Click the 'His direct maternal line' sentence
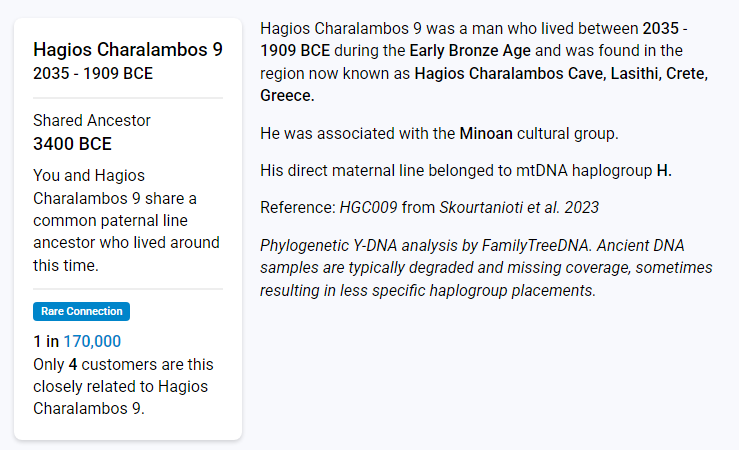The image size is (739, 450). pyautogui.click(x=466, y=171)
